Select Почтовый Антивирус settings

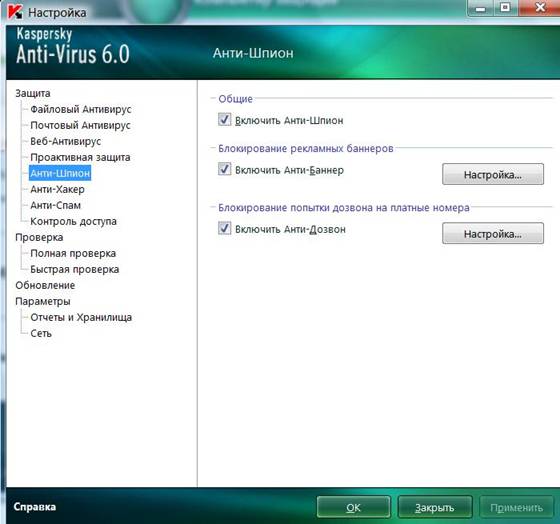(x=80, y=125)
